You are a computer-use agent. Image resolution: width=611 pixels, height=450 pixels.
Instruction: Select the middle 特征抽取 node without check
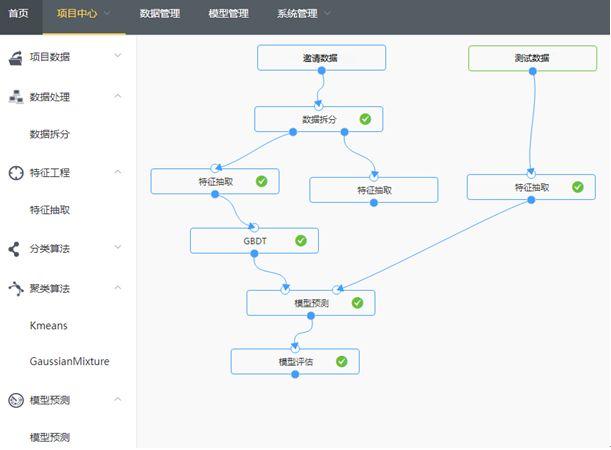[x=374, y=190]
